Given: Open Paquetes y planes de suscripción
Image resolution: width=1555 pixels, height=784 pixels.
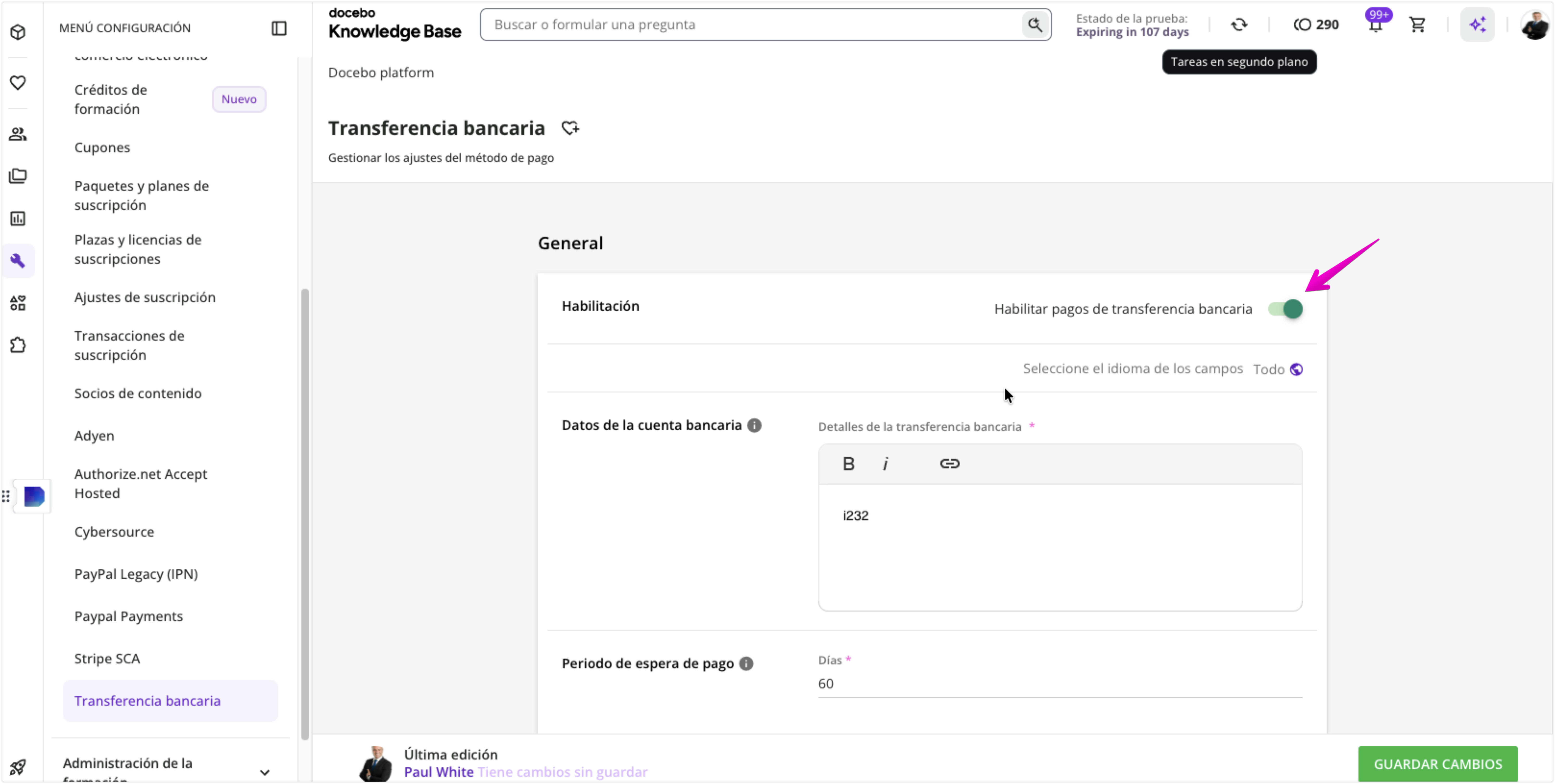Looking at the screenshot, I should point(141,196).
